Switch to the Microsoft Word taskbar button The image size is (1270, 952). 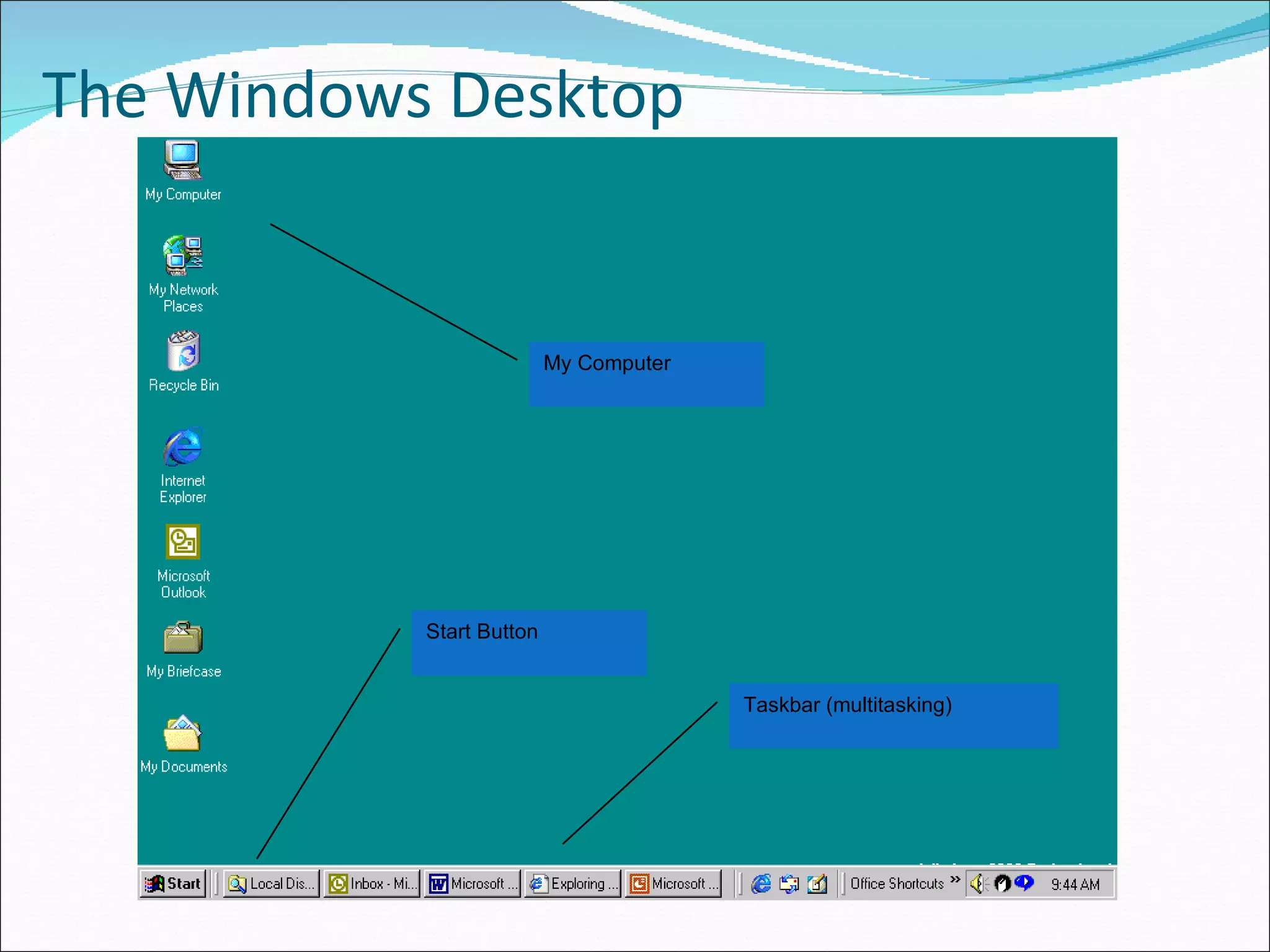coord(472,883)
